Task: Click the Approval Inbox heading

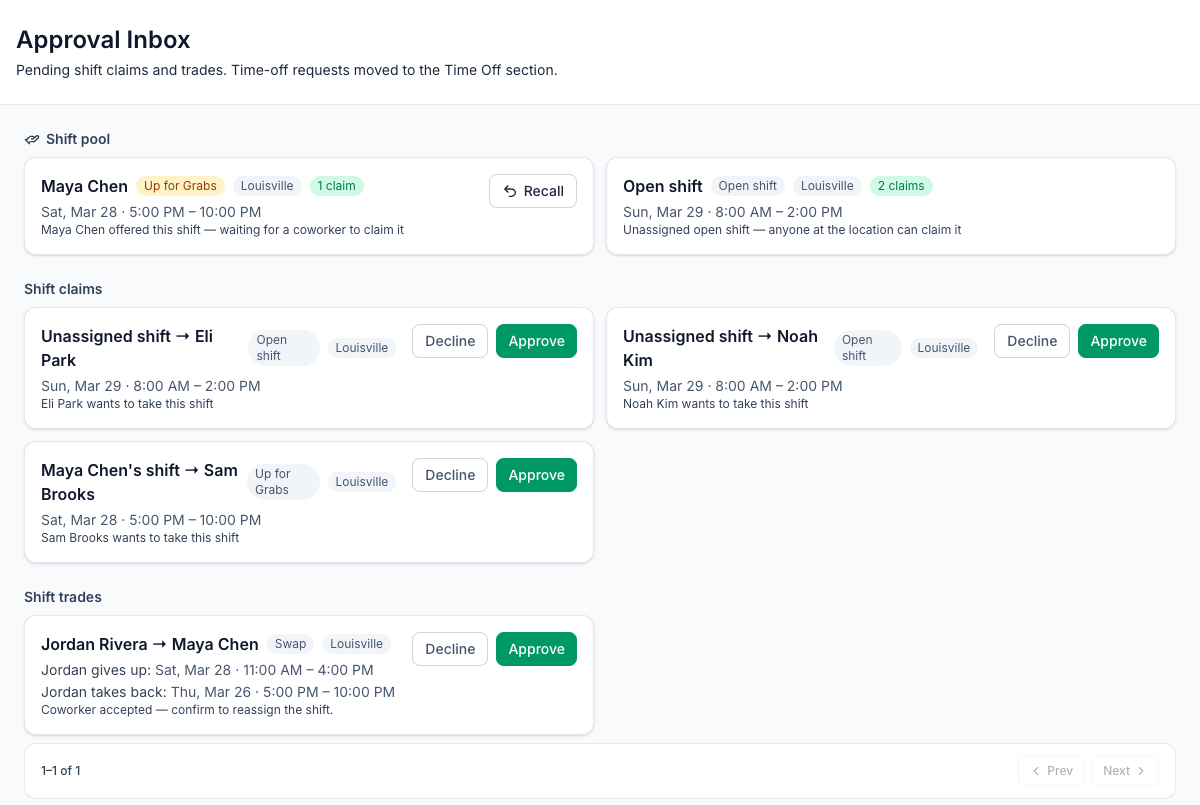Action: 103,40
